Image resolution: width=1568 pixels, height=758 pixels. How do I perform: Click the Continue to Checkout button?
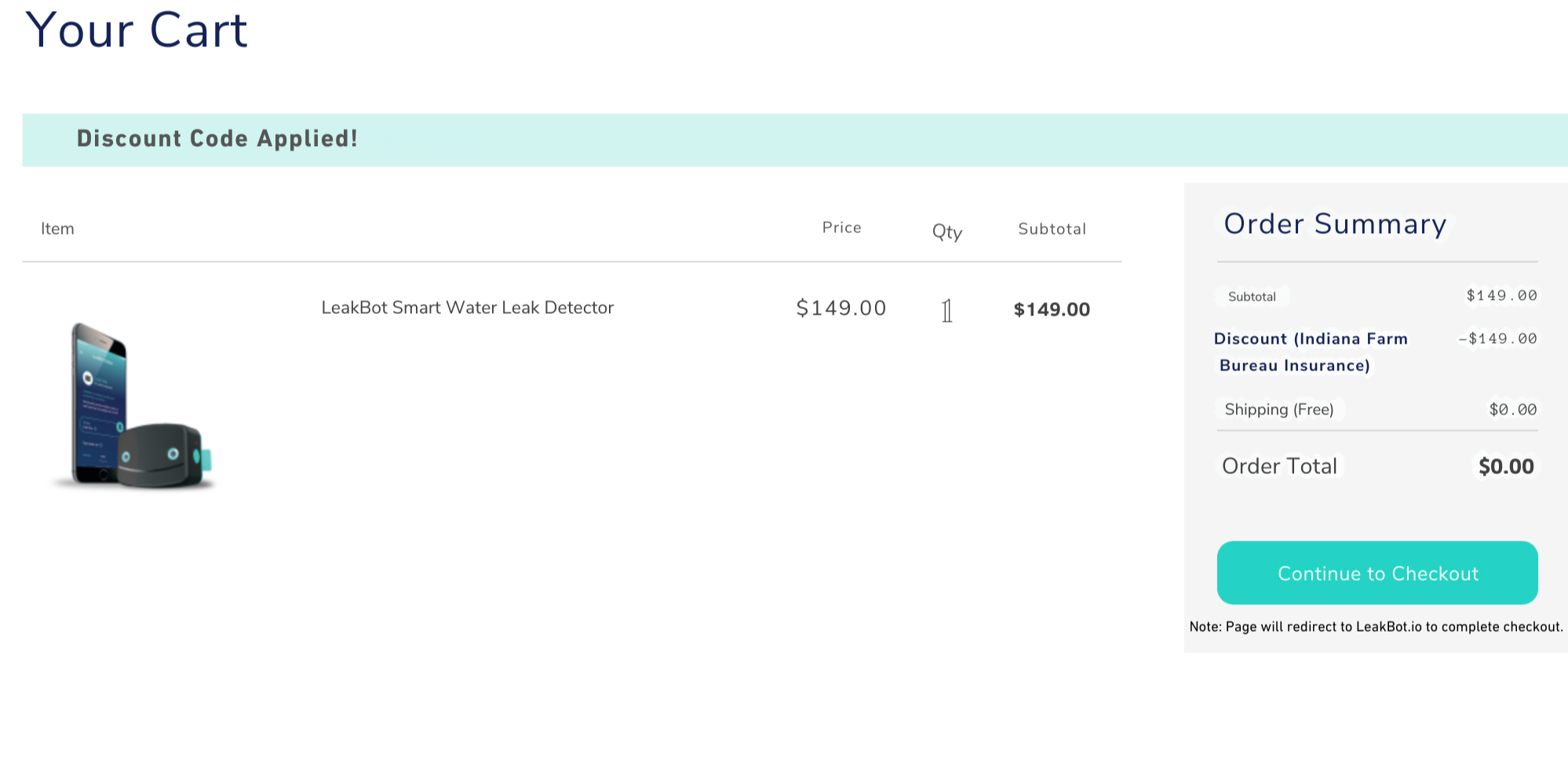point(1377,573)
